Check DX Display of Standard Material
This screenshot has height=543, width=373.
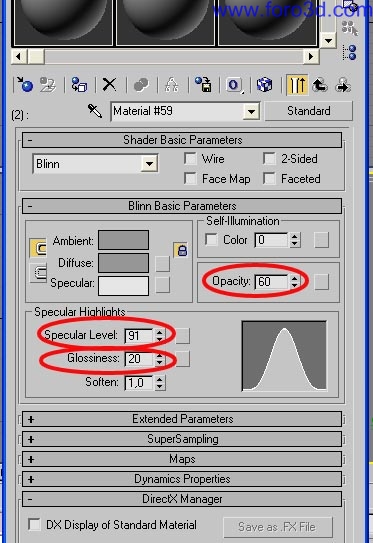(x=34, y=524)
